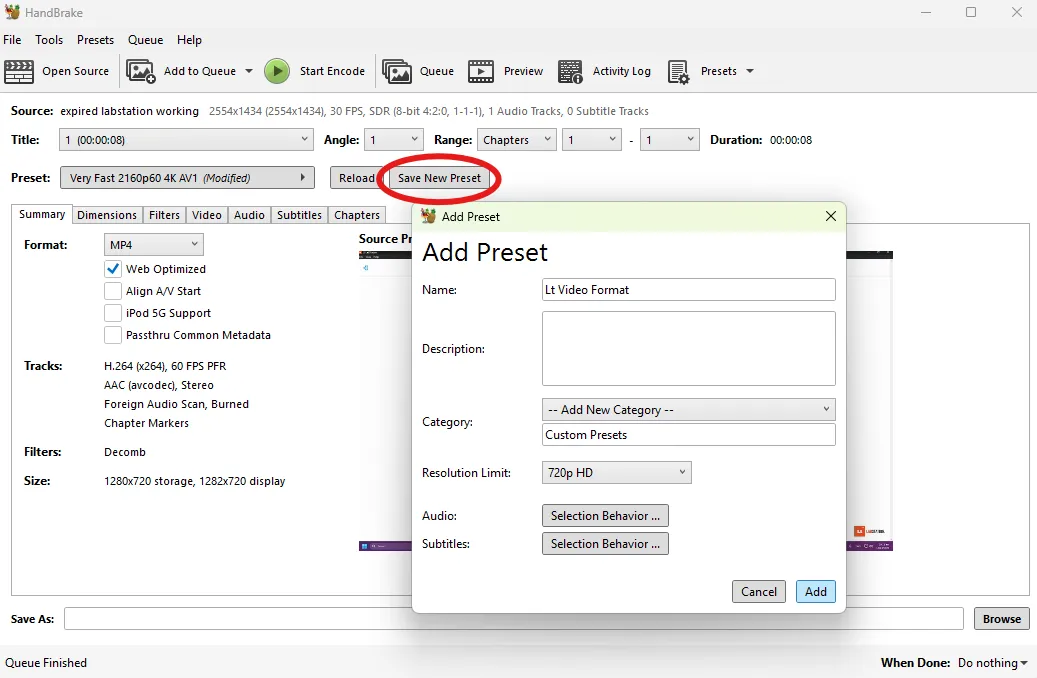Click the Audio Selection Behavior button

605,515
